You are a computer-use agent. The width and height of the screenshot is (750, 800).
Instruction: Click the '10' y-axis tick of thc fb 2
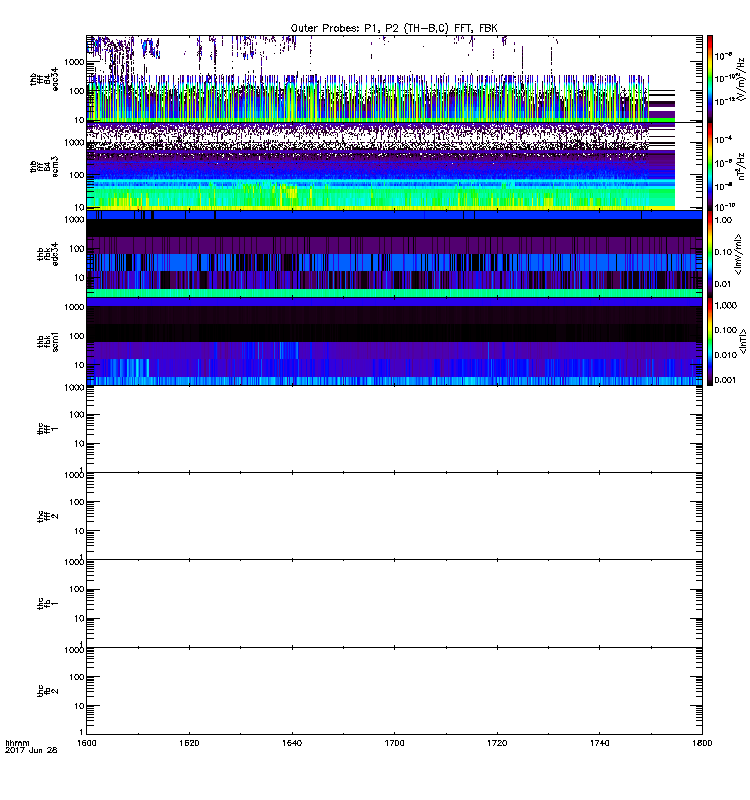pyautogui.click(x=80, y=706)
